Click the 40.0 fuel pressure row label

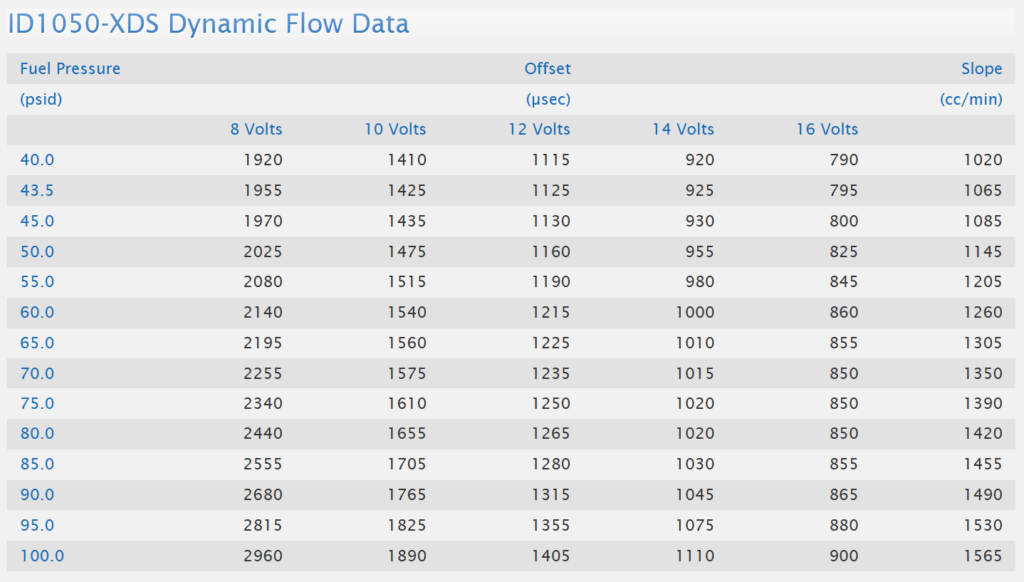[x=37, y=160]
